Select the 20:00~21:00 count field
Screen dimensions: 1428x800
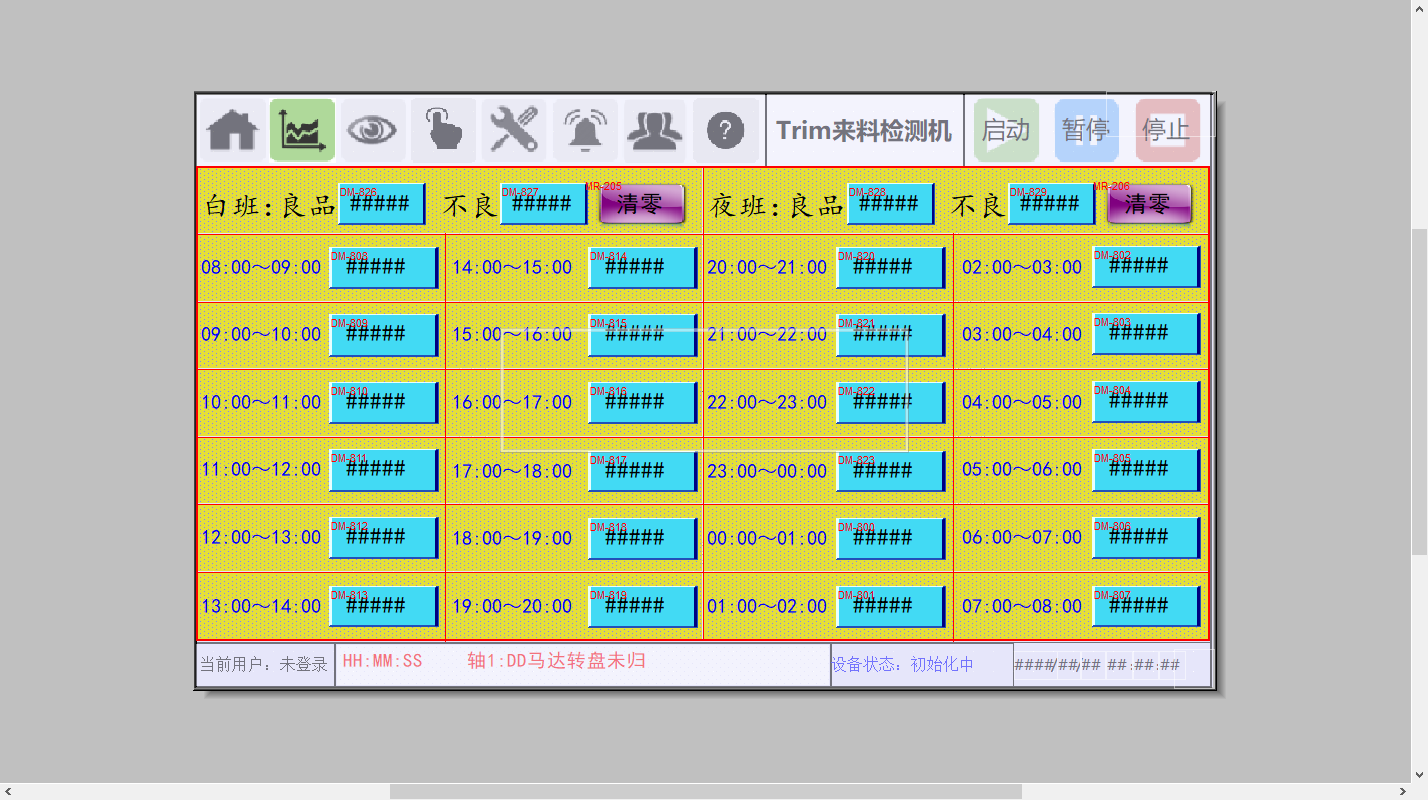point(891,268)
